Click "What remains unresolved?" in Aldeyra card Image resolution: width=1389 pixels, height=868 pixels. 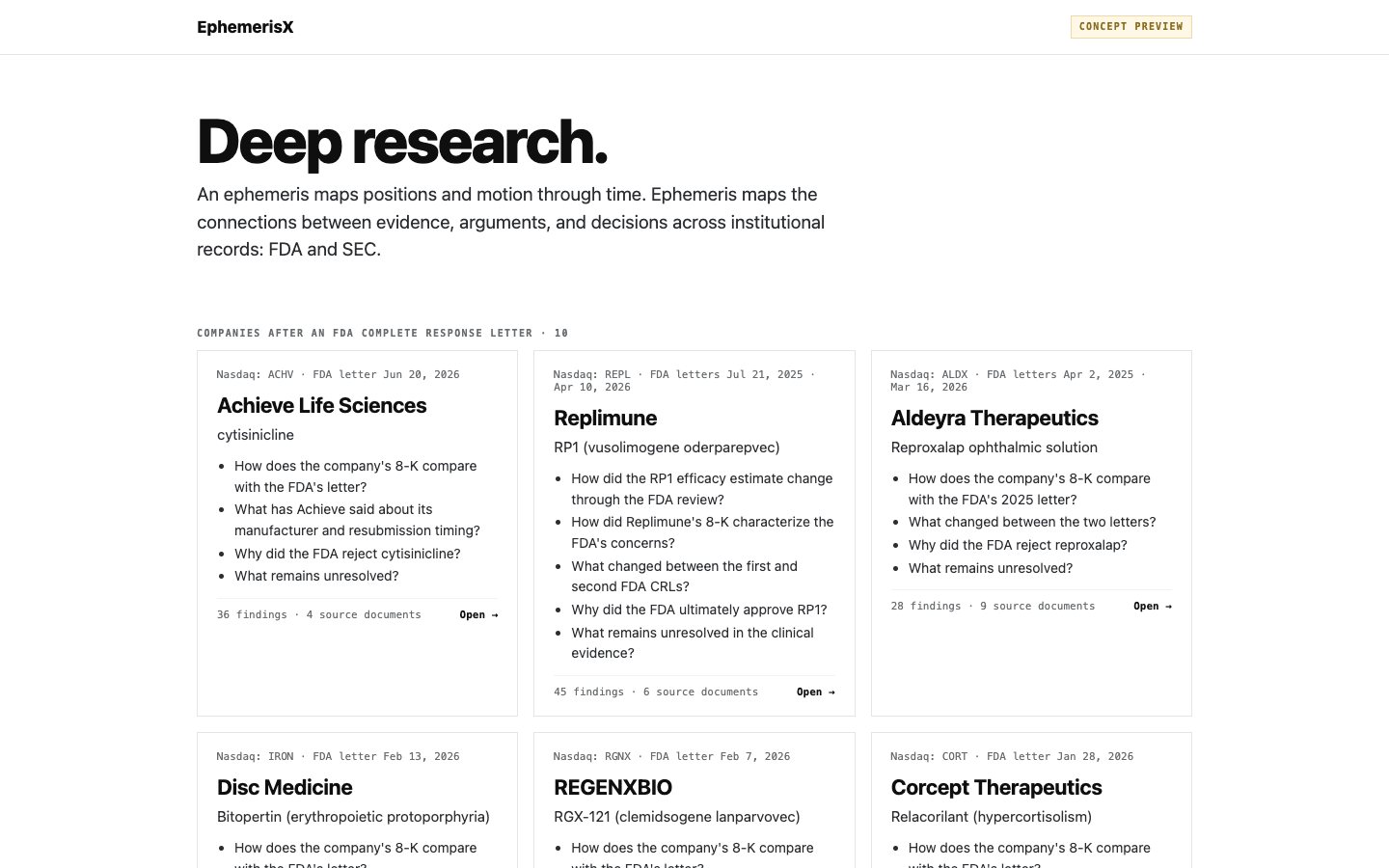click(991, 568)
